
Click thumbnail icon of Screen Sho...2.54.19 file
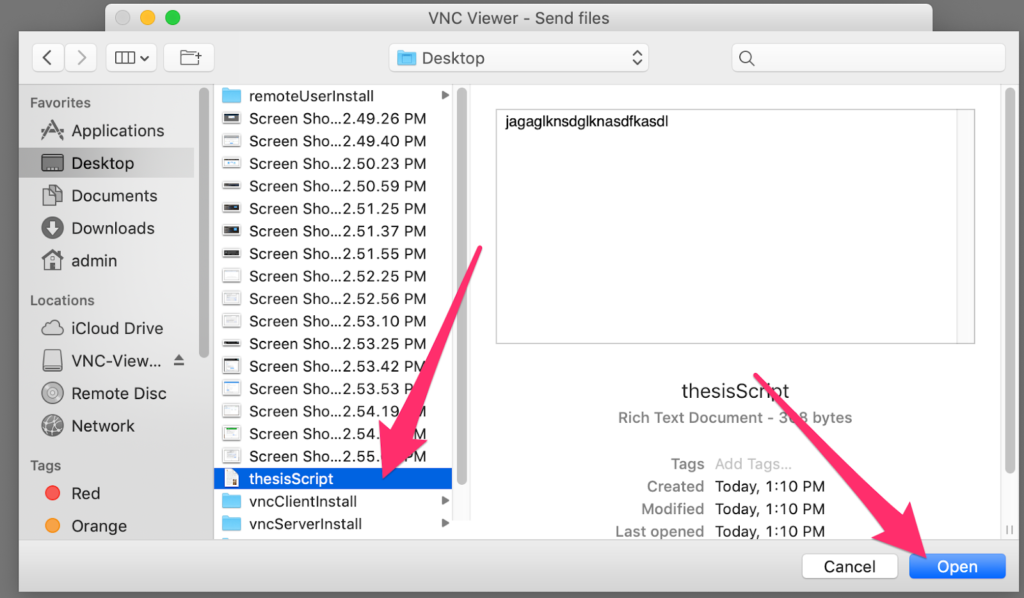pyautogui.click(x=231, y=411)
